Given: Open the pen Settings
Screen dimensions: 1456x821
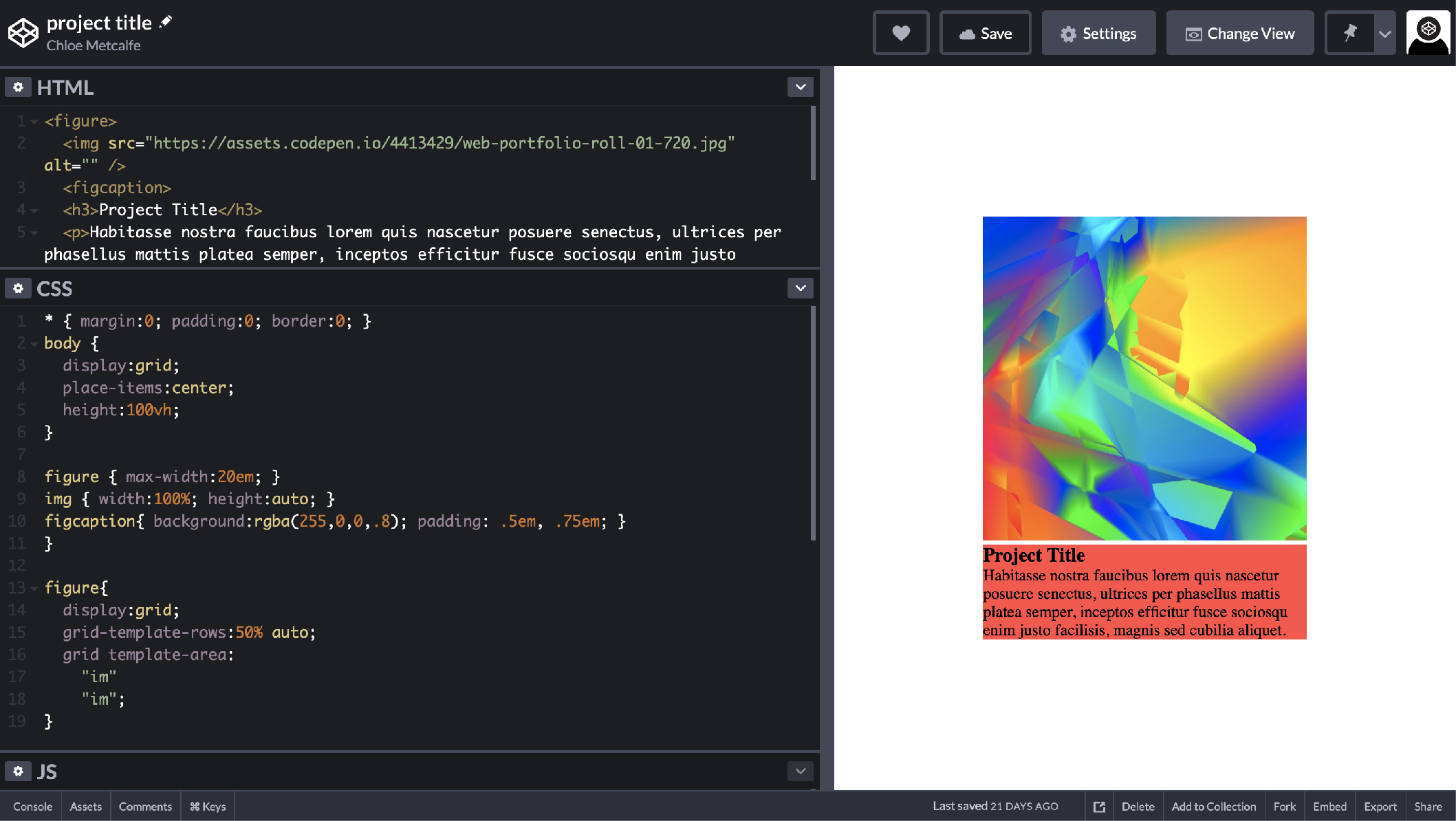Looking at the screenshot, I should pyautogui.click(x=1098, y=32).
